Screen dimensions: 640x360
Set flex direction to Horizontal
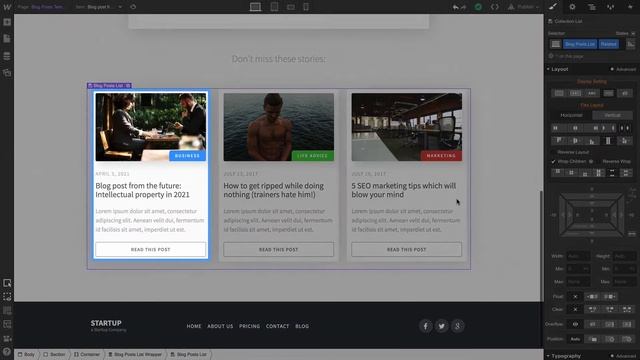coord(571,116)
